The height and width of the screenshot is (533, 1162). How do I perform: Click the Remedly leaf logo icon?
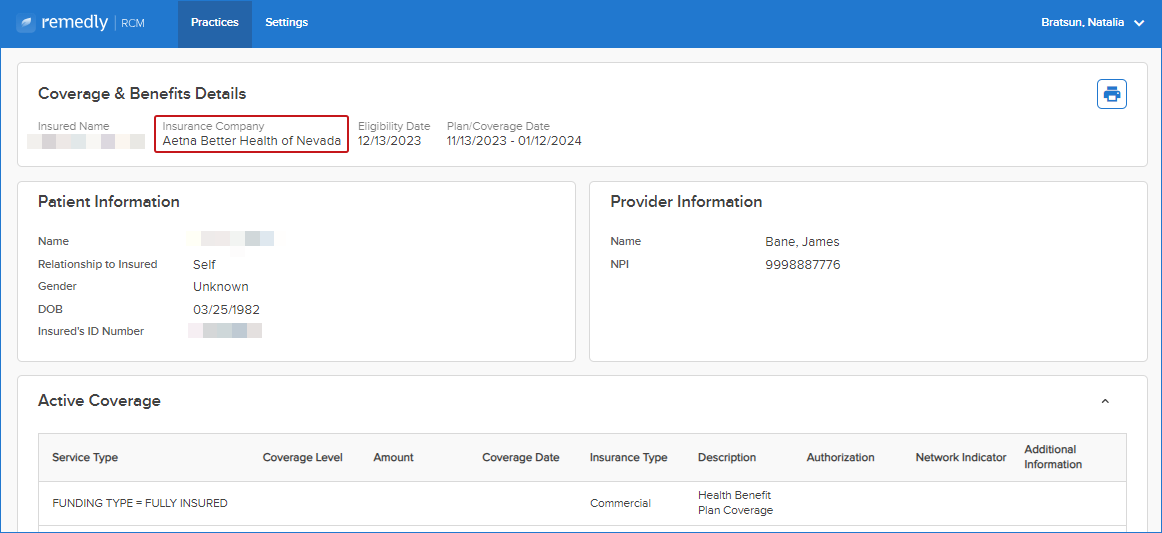(26, 23)
